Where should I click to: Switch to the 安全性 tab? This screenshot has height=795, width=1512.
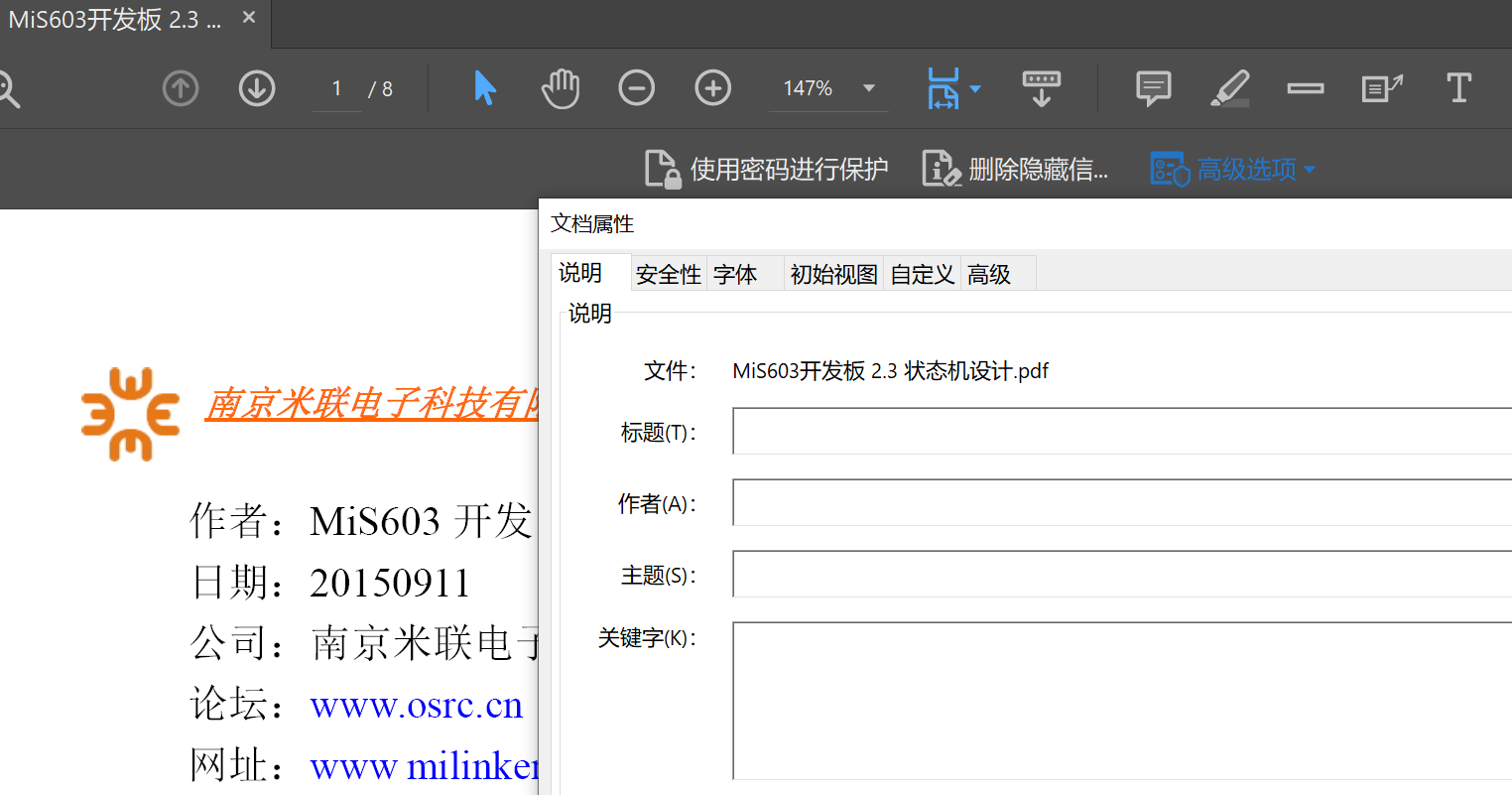(x=669, y=274)
